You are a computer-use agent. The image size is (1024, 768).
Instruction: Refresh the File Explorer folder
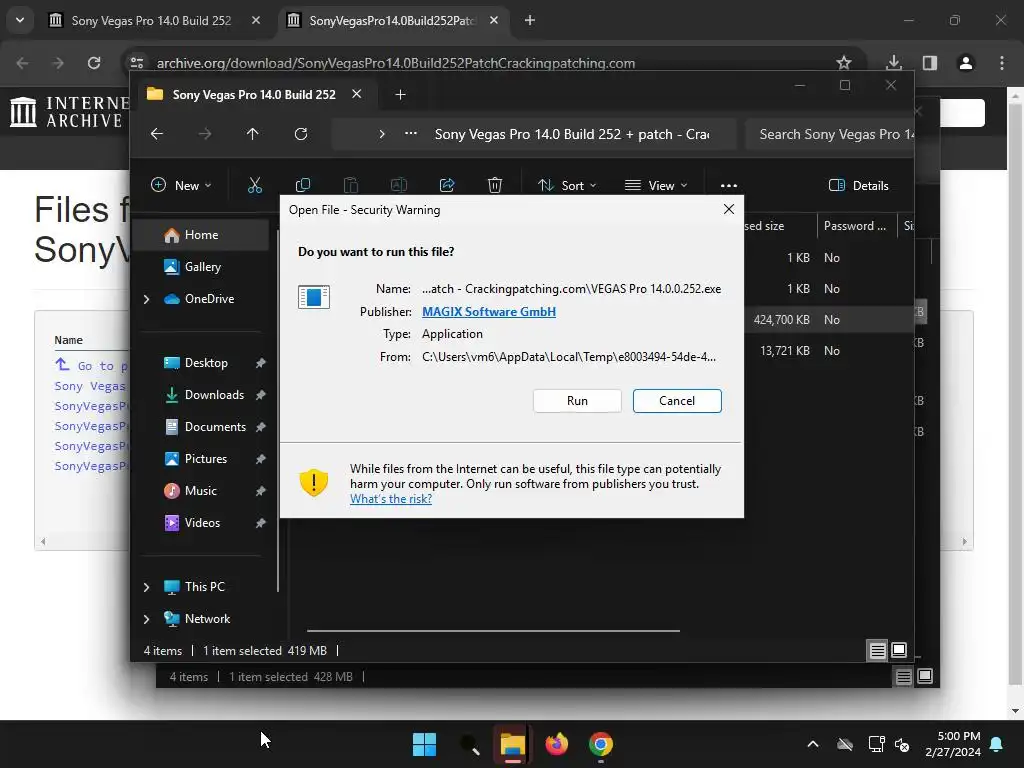coord(300,134)
